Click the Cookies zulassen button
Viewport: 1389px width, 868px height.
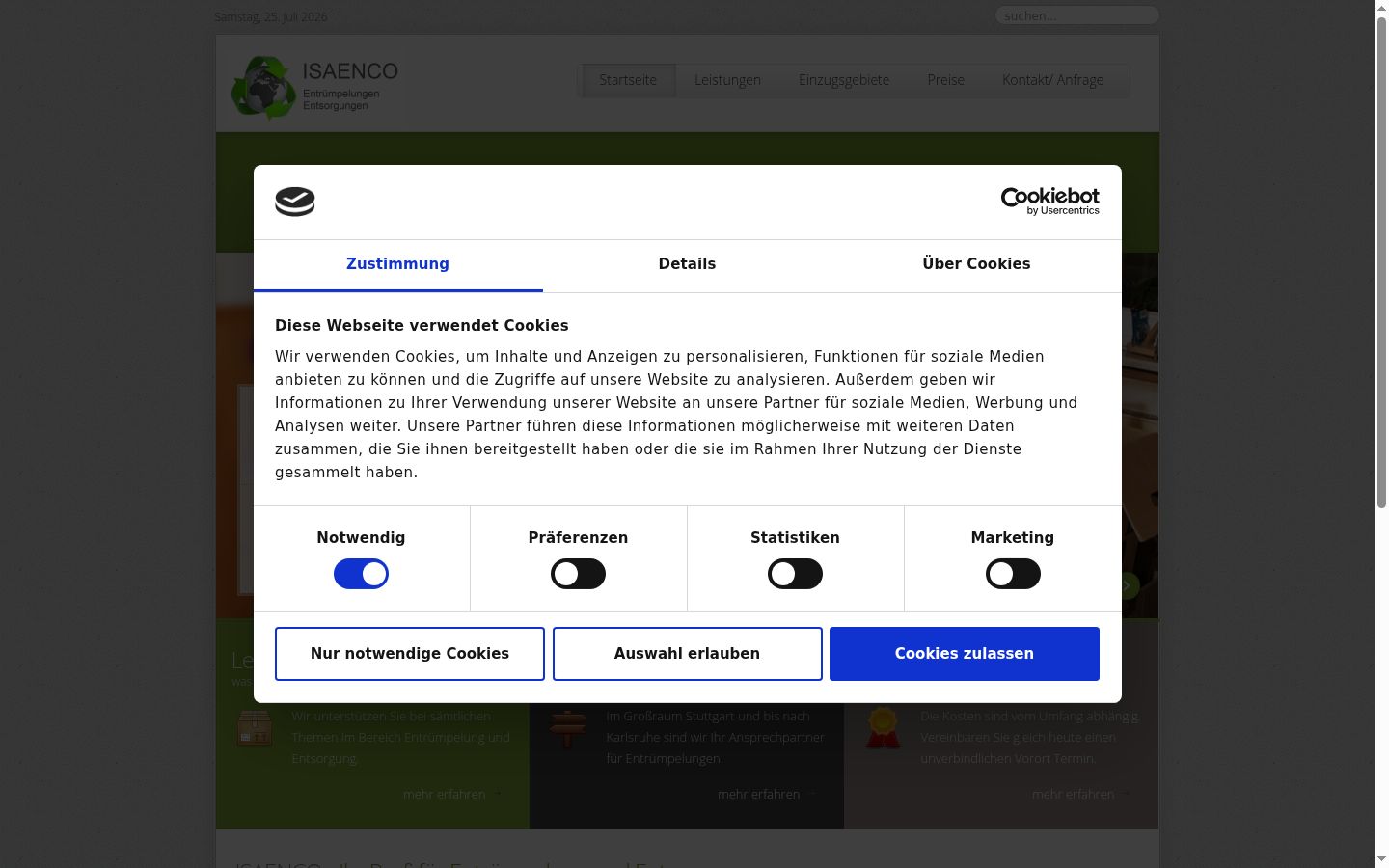coord(965,654)
